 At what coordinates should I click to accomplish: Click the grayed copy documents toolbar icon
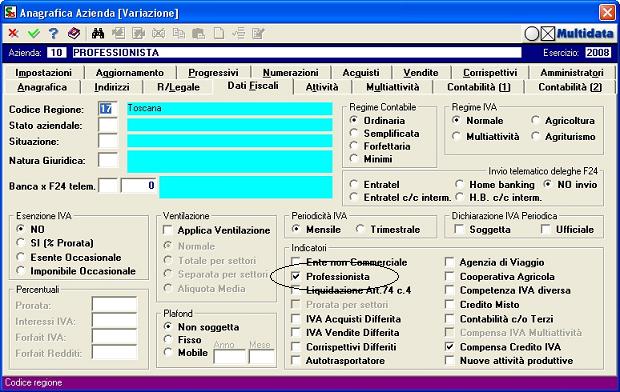click(x=178, y=33)
